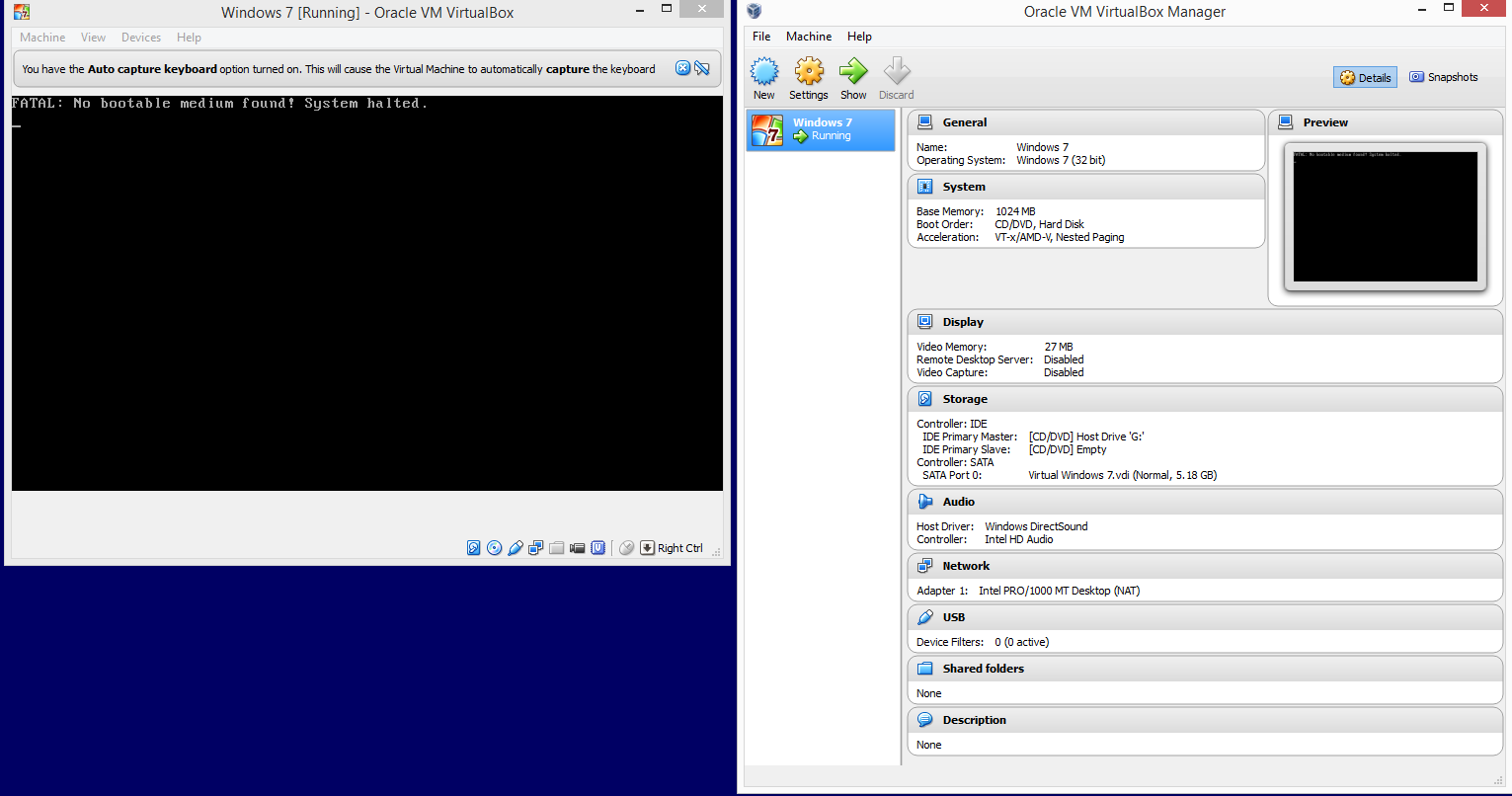
Task: Click the General section header
Action: click(1085, 122)
